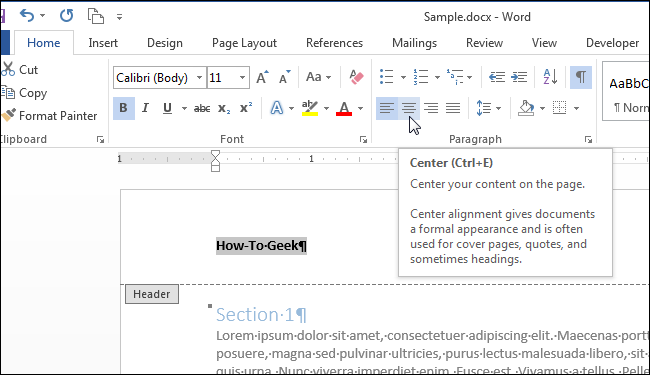
Task: Open Text Effects dropdown arrow
Action: tap(291, 109)
